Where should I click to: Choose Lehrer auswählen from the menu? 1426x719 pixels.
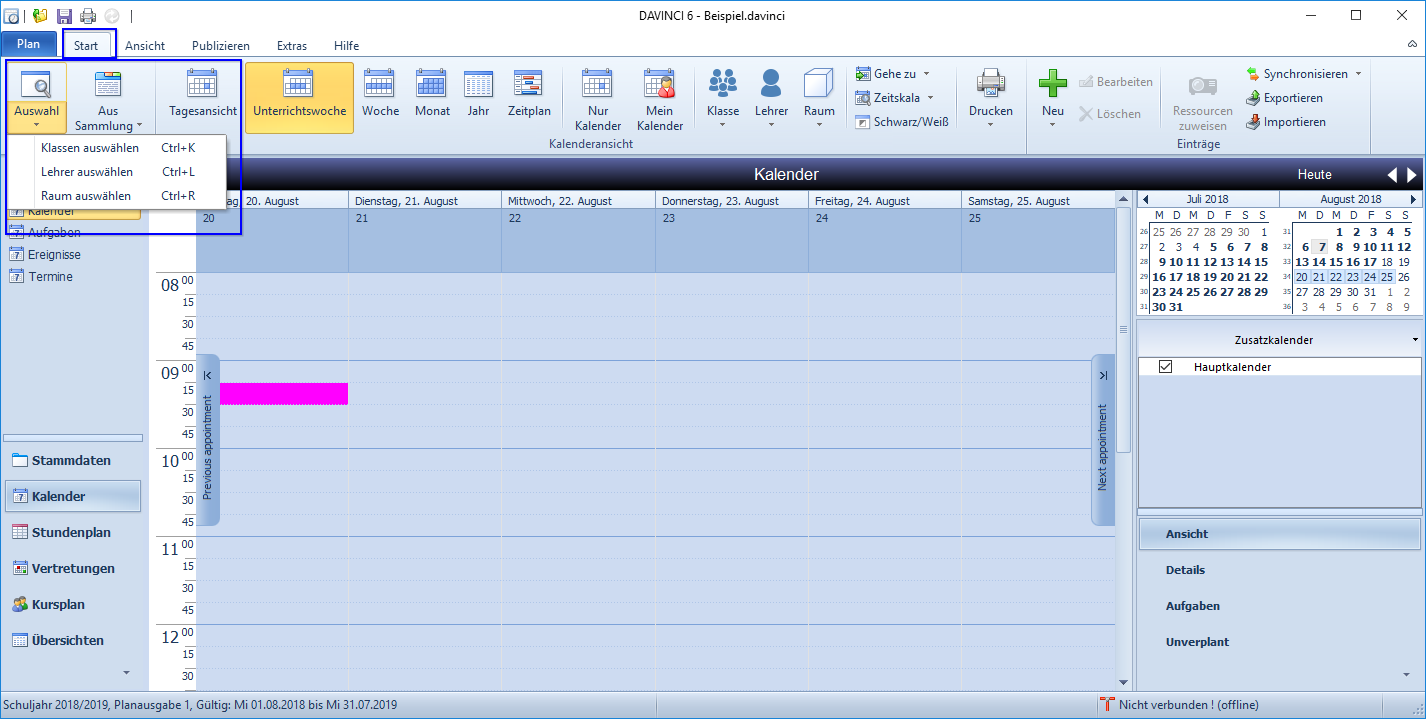(x=118, y=172)
